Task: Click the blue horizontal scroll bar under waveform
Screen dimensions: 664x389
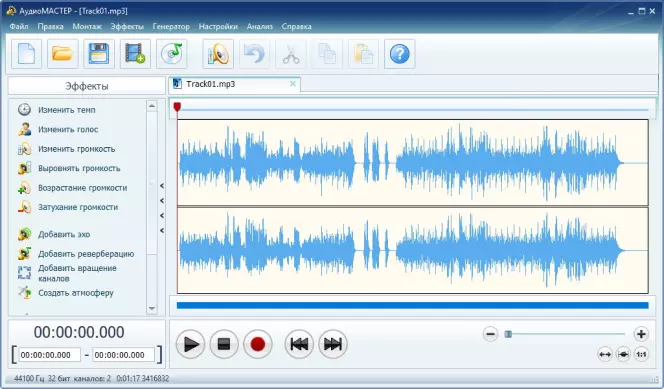Action: coord(412,305)
